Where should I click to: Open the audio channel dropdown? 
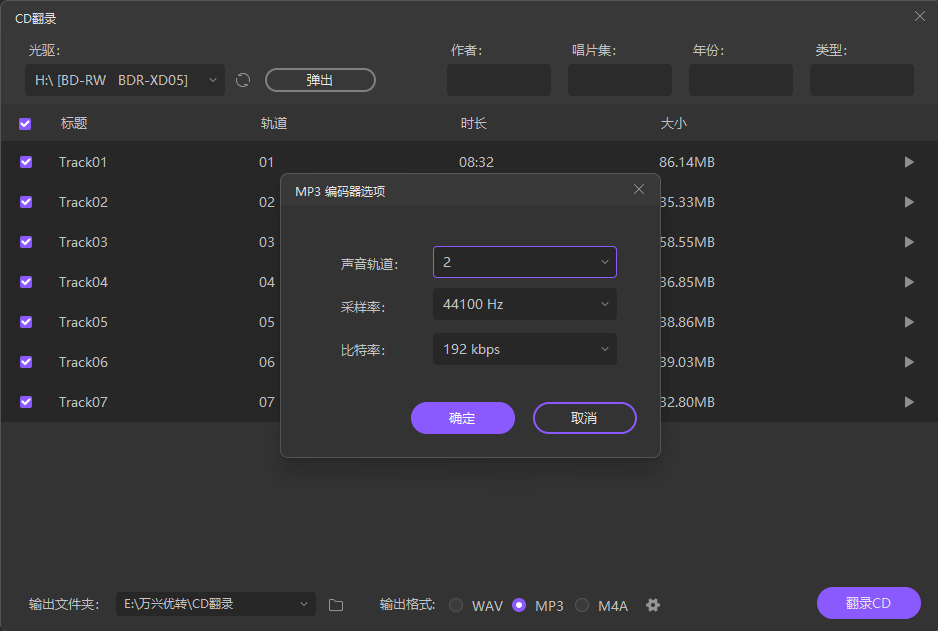[x=524, y=262]
